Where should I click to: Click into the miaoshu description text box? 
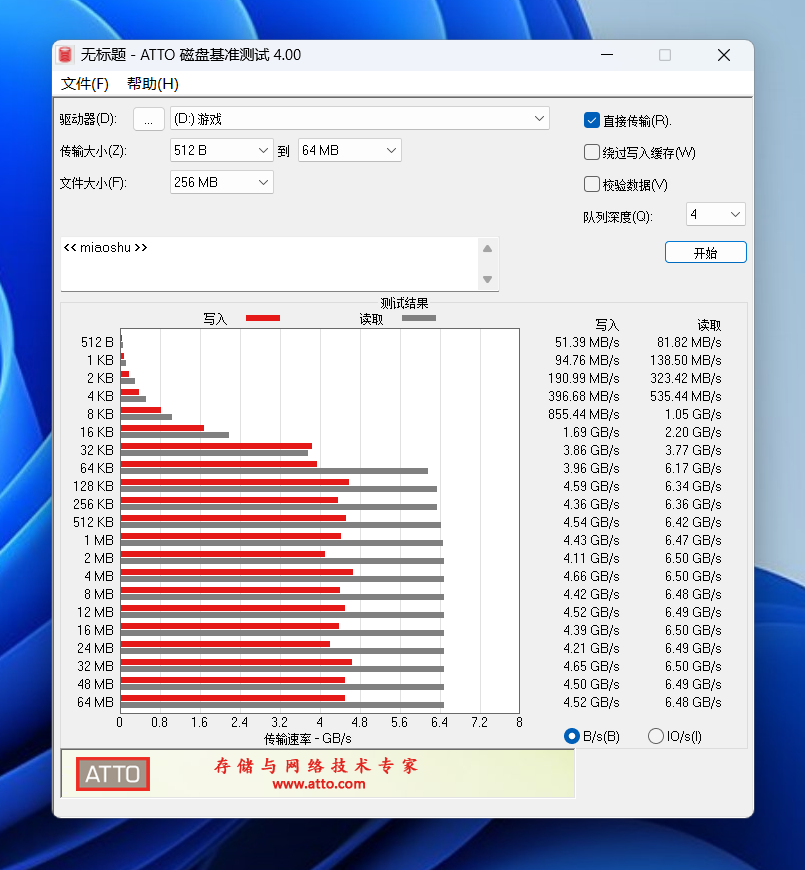click(269, 264)
